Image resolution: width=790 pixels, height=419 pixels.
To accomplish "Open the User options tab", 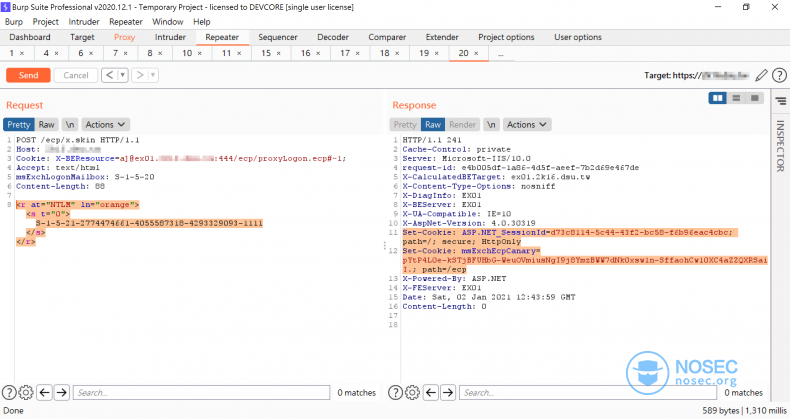I will tap(578, 37).
